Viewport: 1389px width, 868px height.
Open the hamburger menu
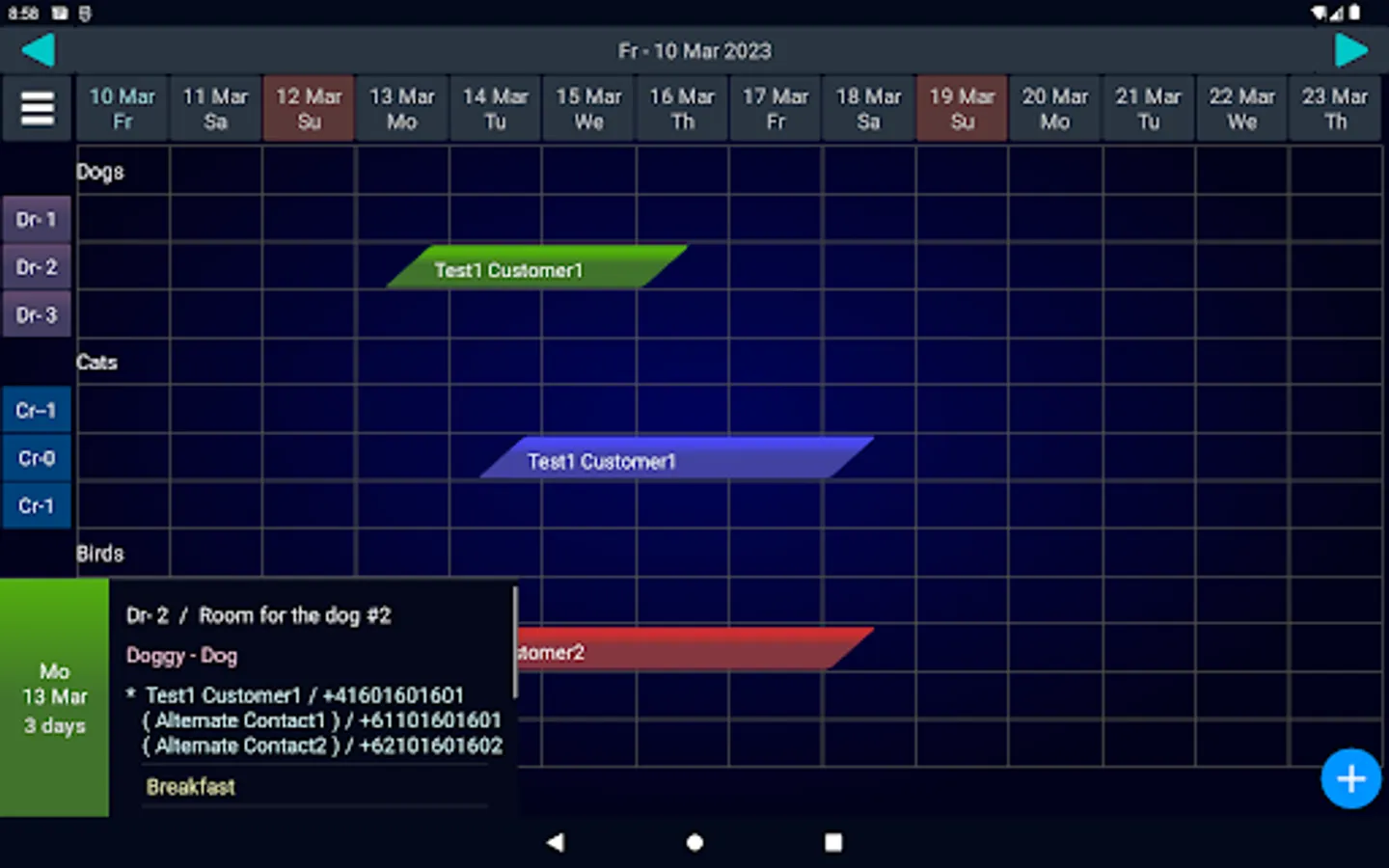click(38, 109)
